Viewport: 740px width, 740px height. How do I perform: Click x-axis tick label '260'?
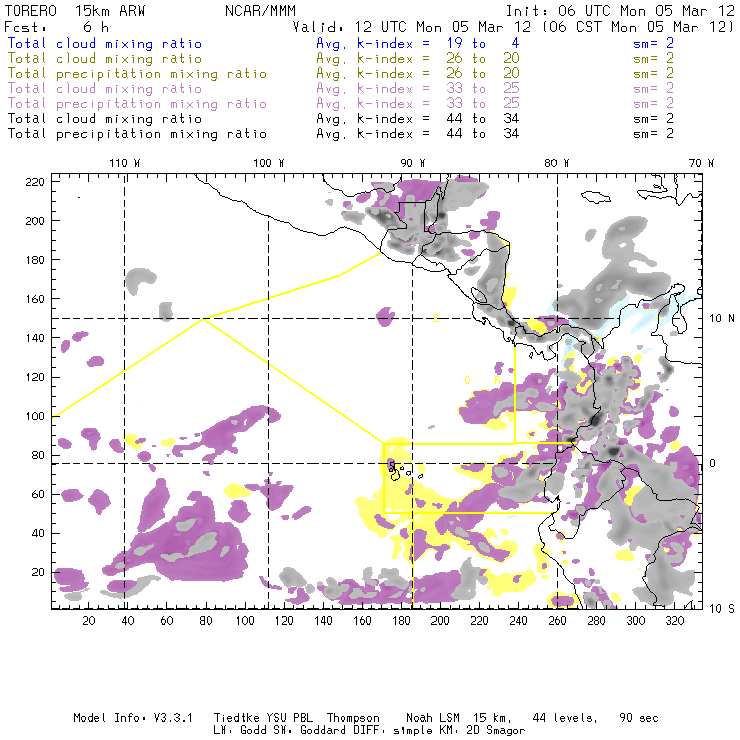click(x=557, y=621)
